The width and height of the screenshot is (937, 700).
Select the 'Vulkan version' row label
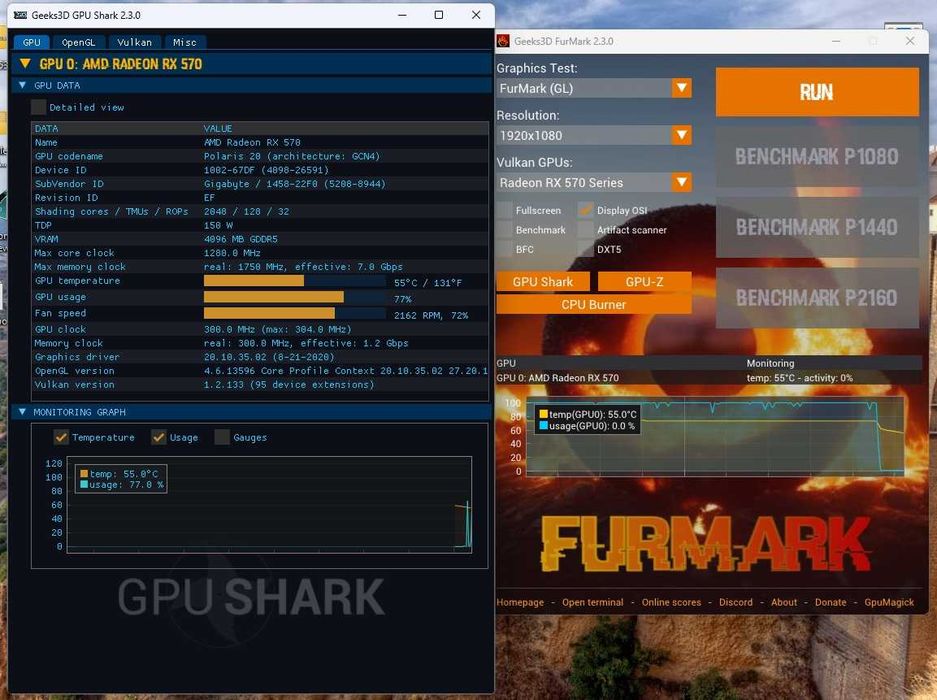(x=75, y=384)
